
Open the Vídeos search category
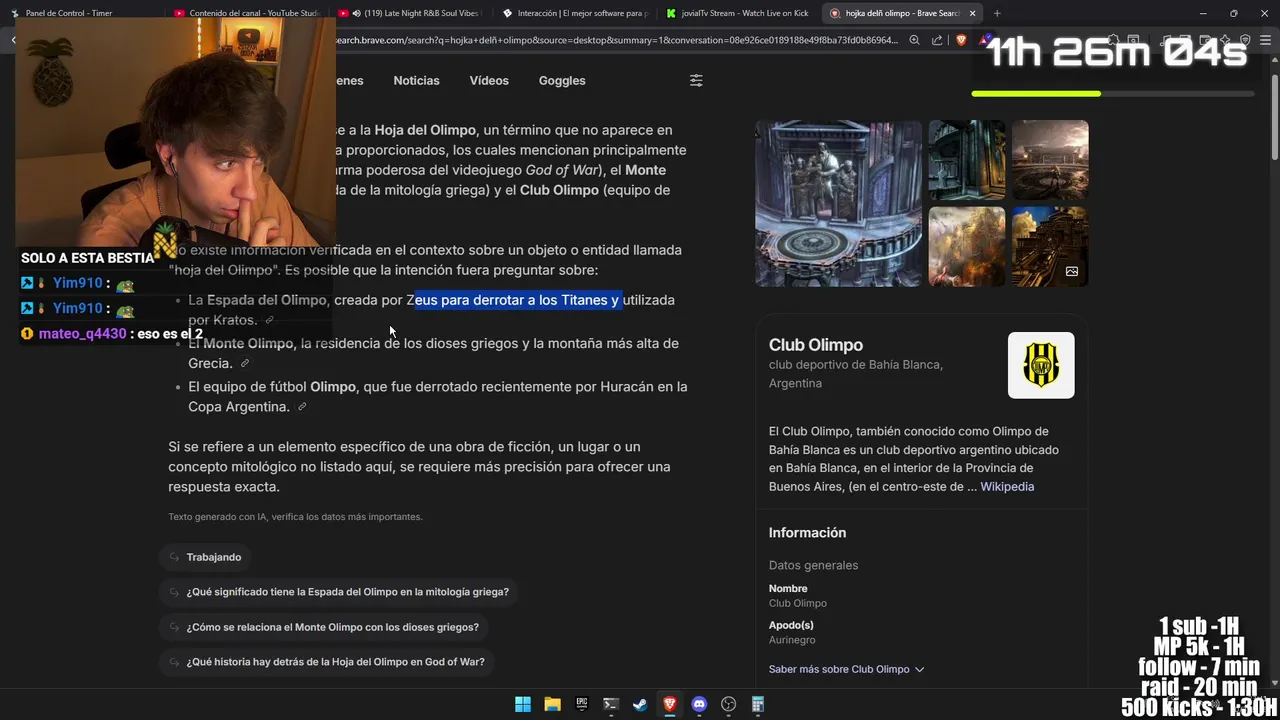(489, 81)
